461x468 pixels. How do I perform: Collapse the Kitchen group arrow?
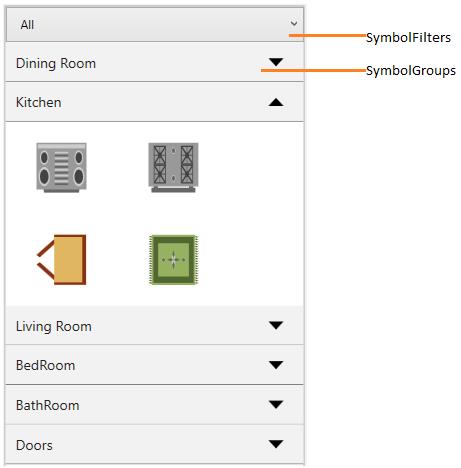point(276,102)
